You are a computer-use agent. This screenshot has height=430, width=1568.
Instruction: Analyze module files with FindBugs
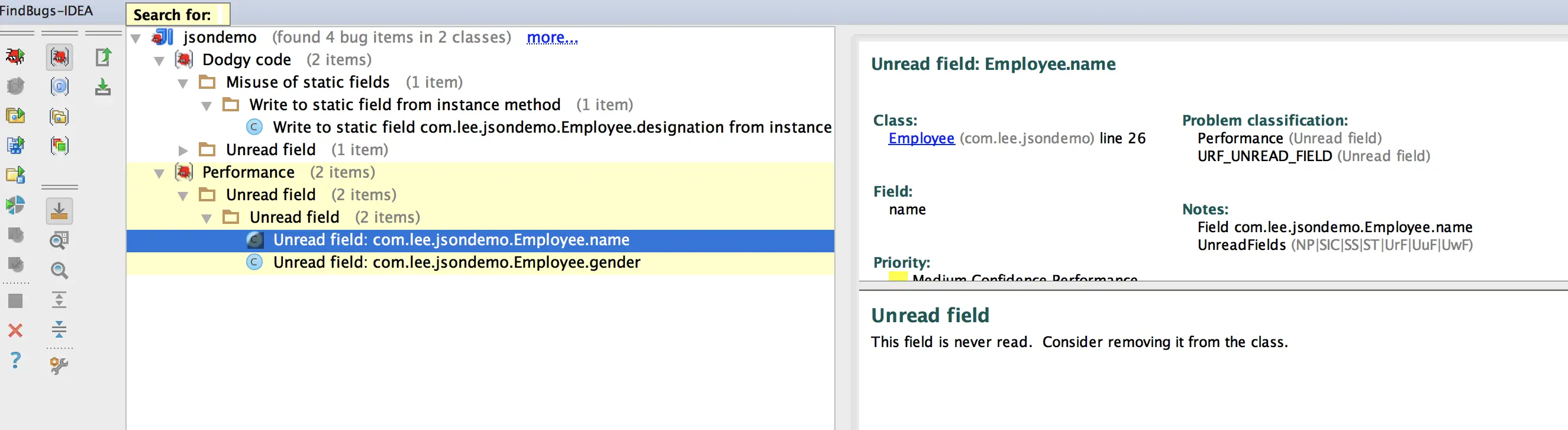tap(15, 145)
